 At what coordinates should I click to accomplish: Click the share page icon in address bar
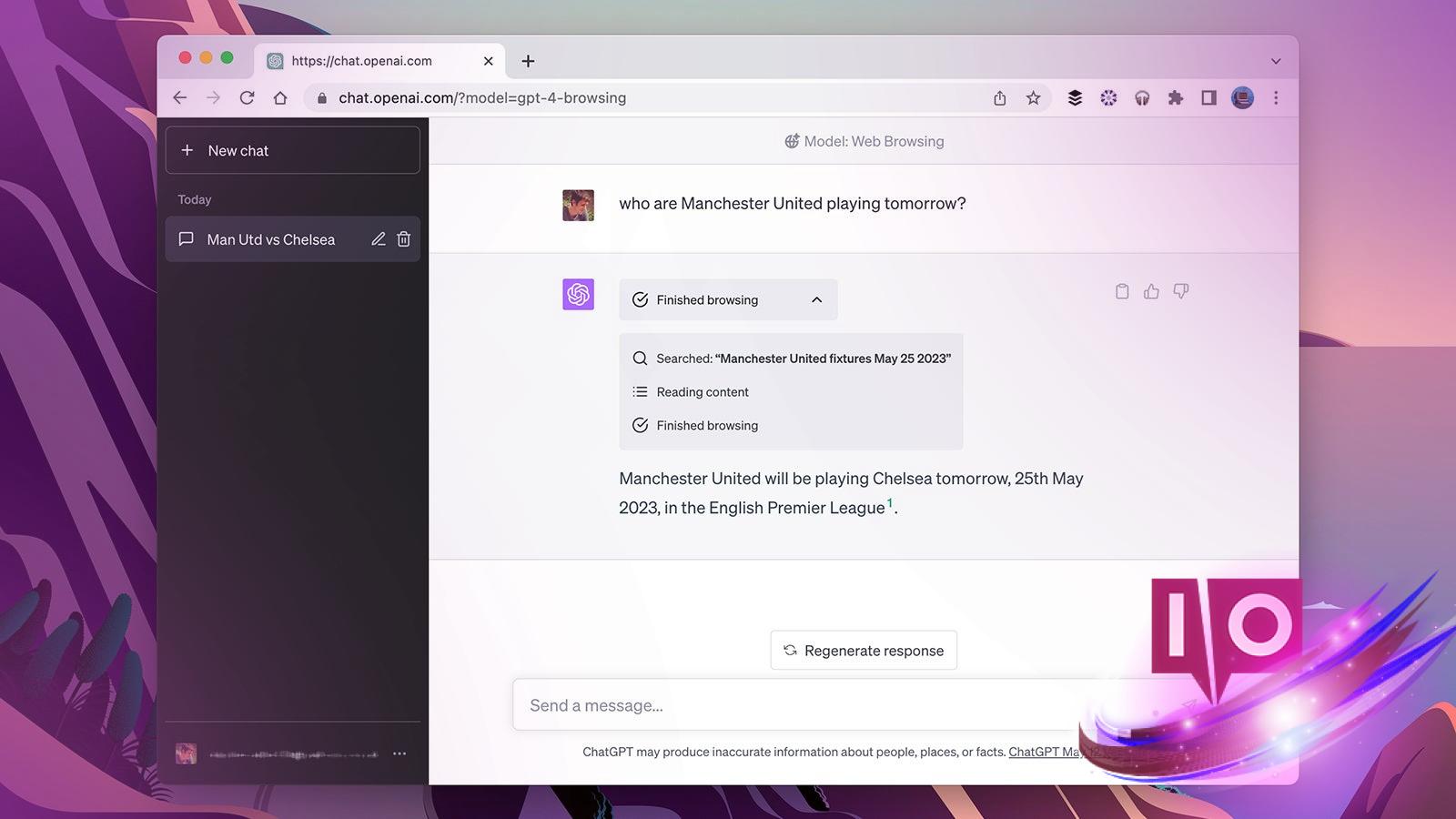coord(1000,97)
